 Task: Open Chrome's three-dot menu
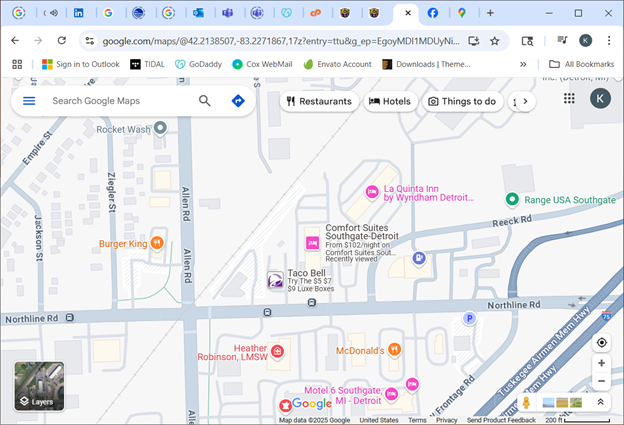coord(609,40)
